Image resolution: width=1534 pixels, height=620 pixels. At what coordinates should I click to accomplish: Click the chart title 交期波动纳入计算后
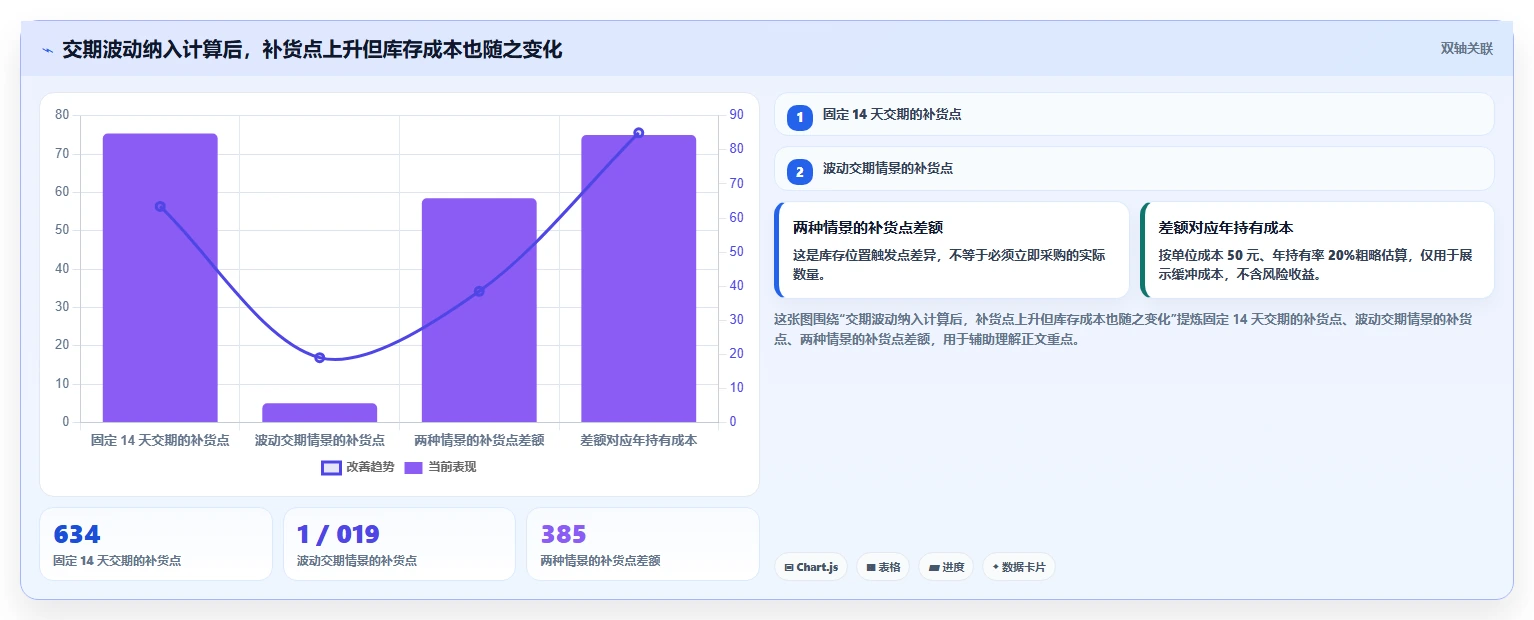point(312,49)
